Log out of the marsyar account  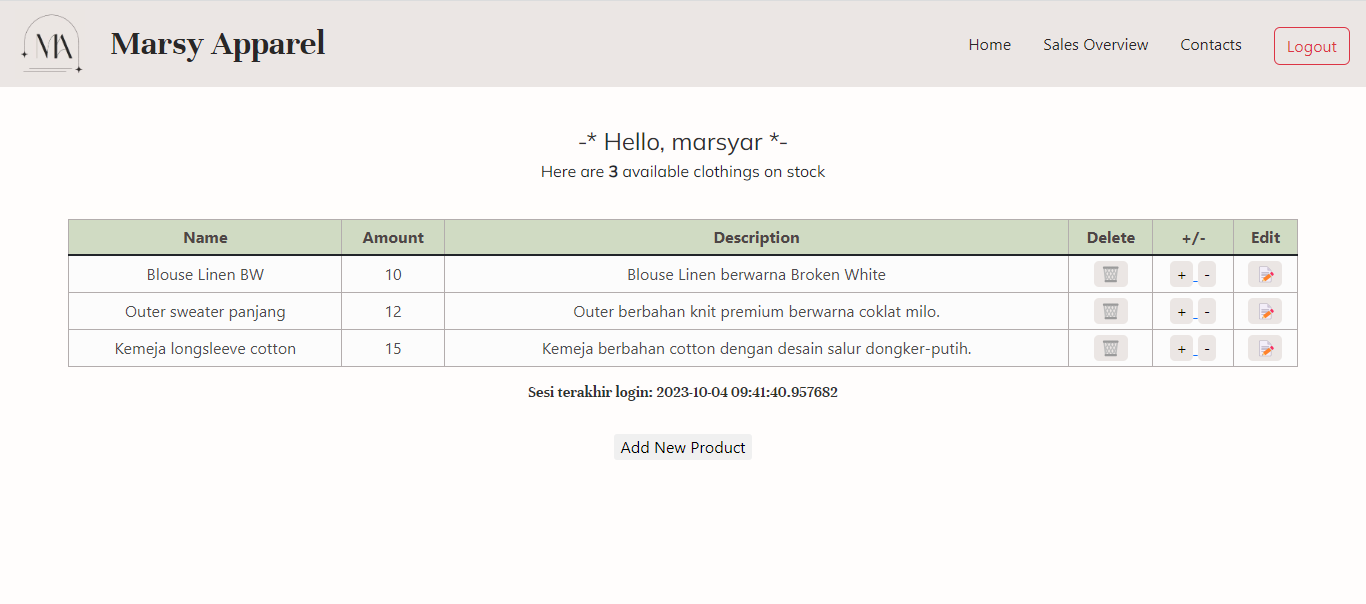coord(1311,45)
